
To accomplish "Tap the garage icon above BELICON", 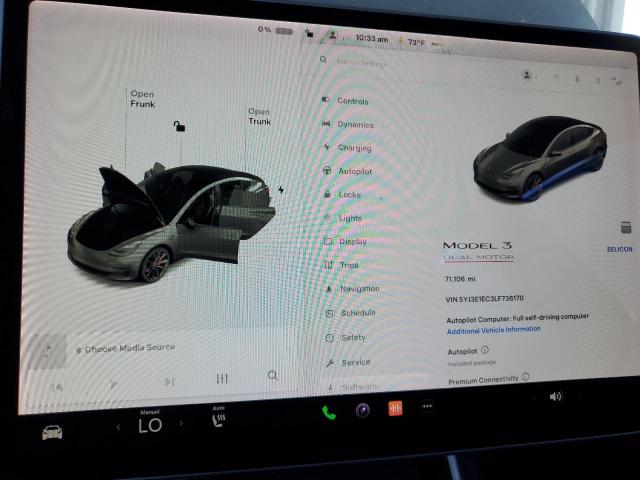I will click(x=626, y=227).
